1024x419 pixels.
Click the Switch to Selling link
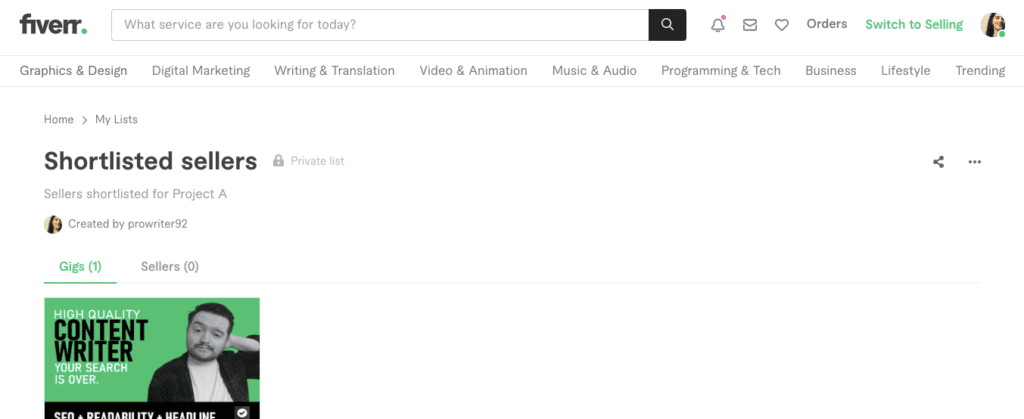click(x=914, y=25)
